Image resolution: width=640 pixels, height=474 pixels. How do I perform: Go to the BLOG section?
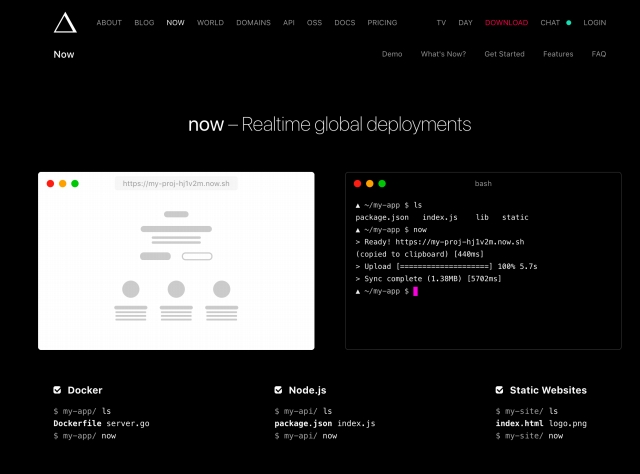tap(144, 22)
